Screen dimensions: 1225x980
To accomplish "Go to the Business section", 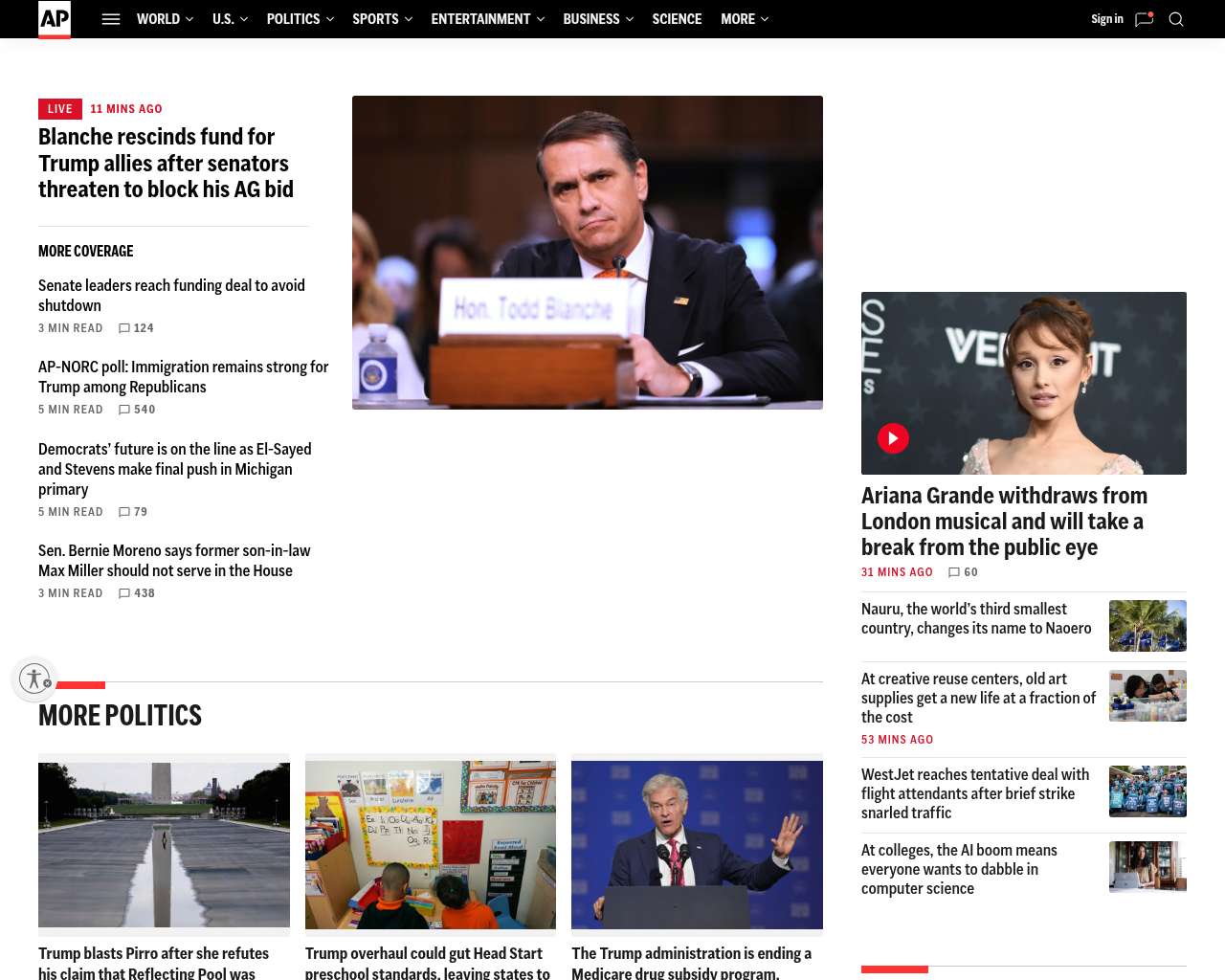I will (x=591, y=19).
